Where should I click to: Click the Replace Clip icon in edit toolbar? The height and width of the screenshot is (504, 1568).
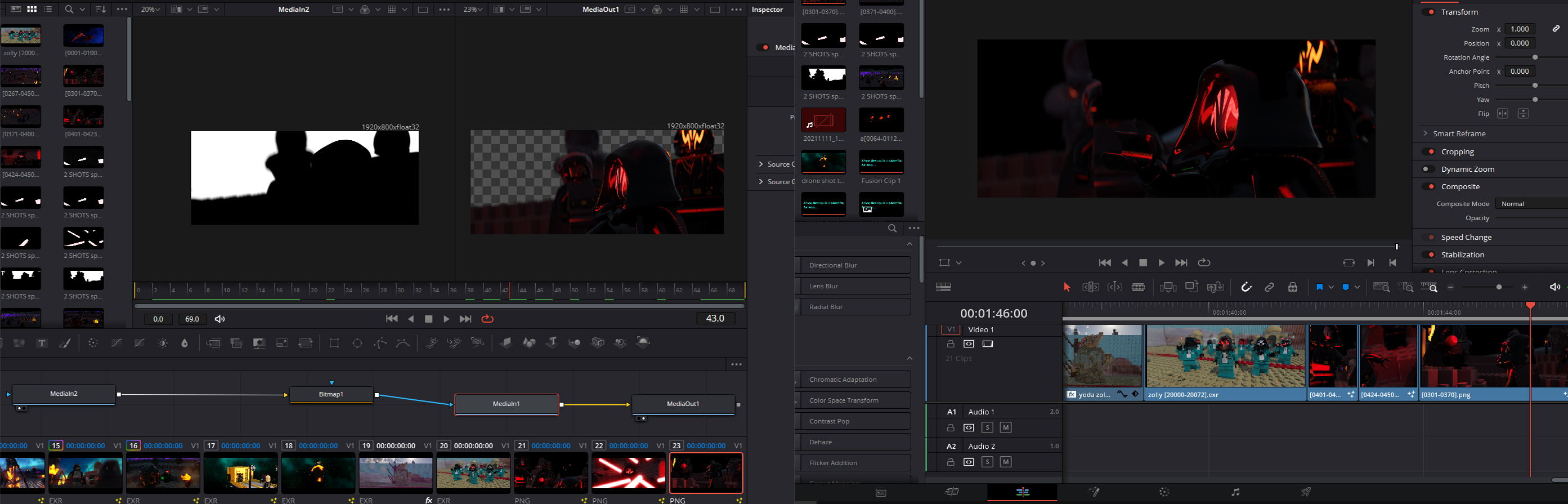click(1216, 287)
